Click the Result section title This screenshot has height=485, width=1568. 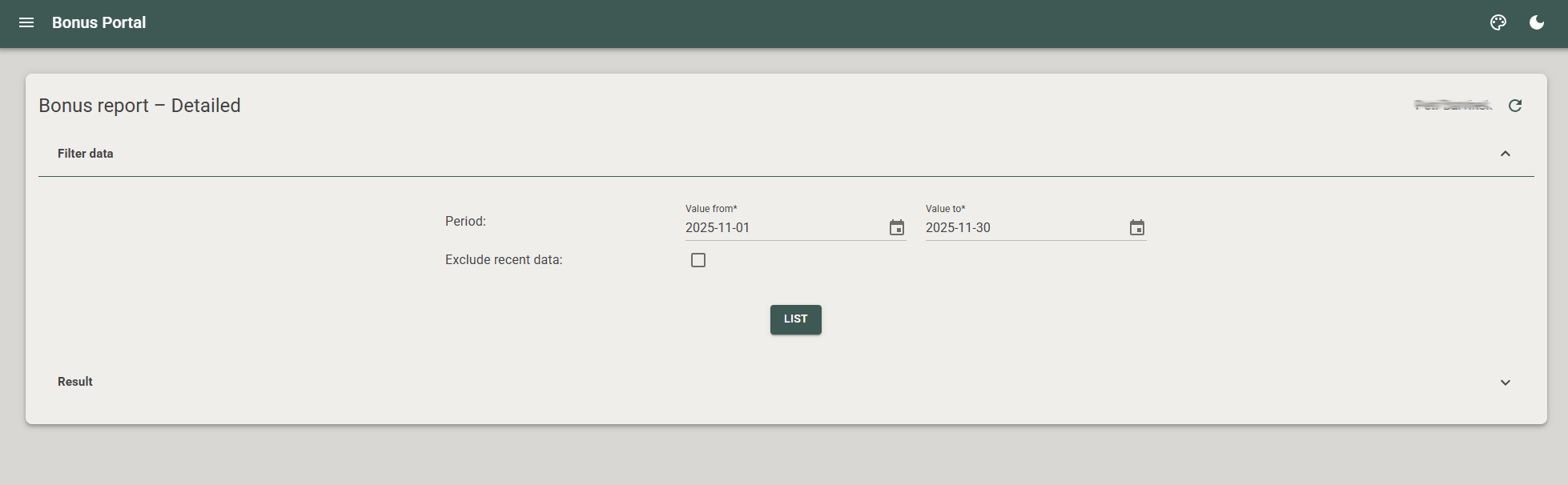click(x=75, y=382)
